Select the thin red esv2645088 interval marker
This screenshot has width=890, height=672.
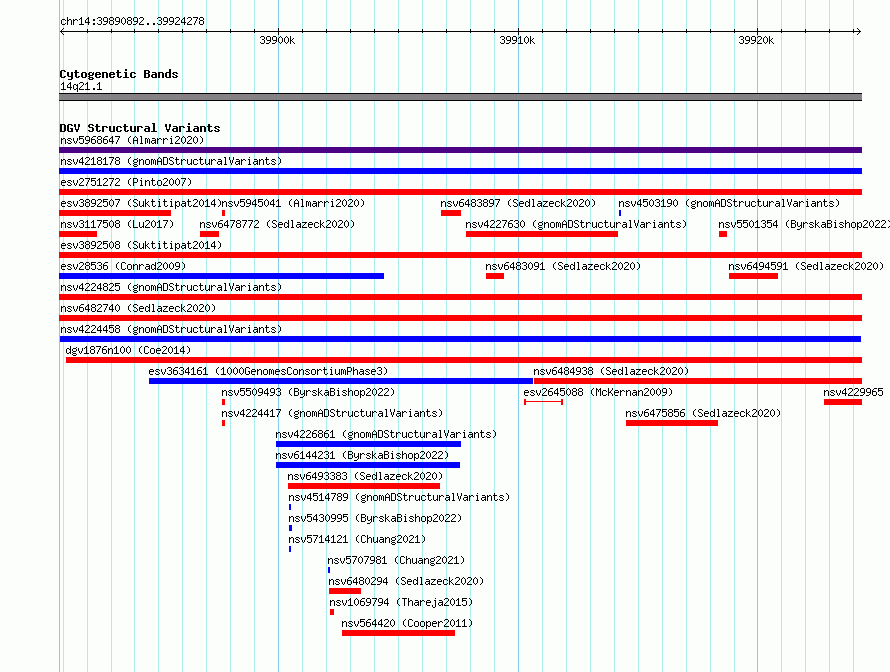pyautogui.click(x=543, y=402)
